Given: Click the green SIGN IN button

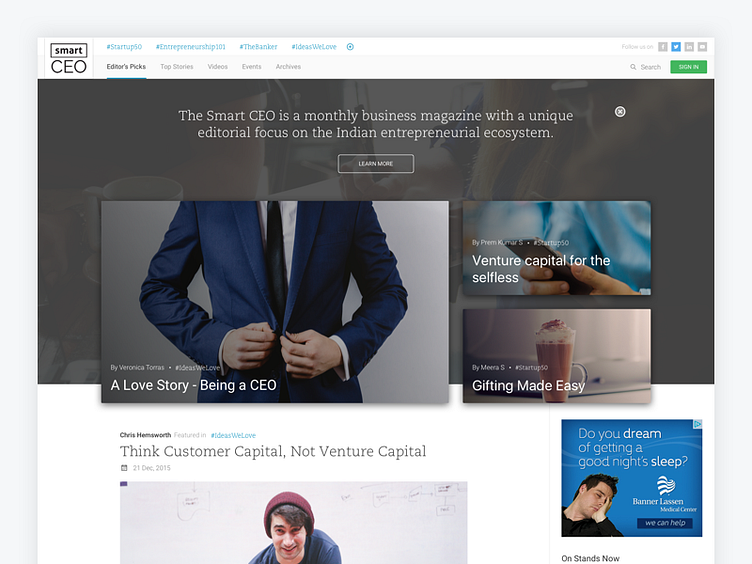Looking at the screenshot, I should pyautogui.click(x=688, y=67).
